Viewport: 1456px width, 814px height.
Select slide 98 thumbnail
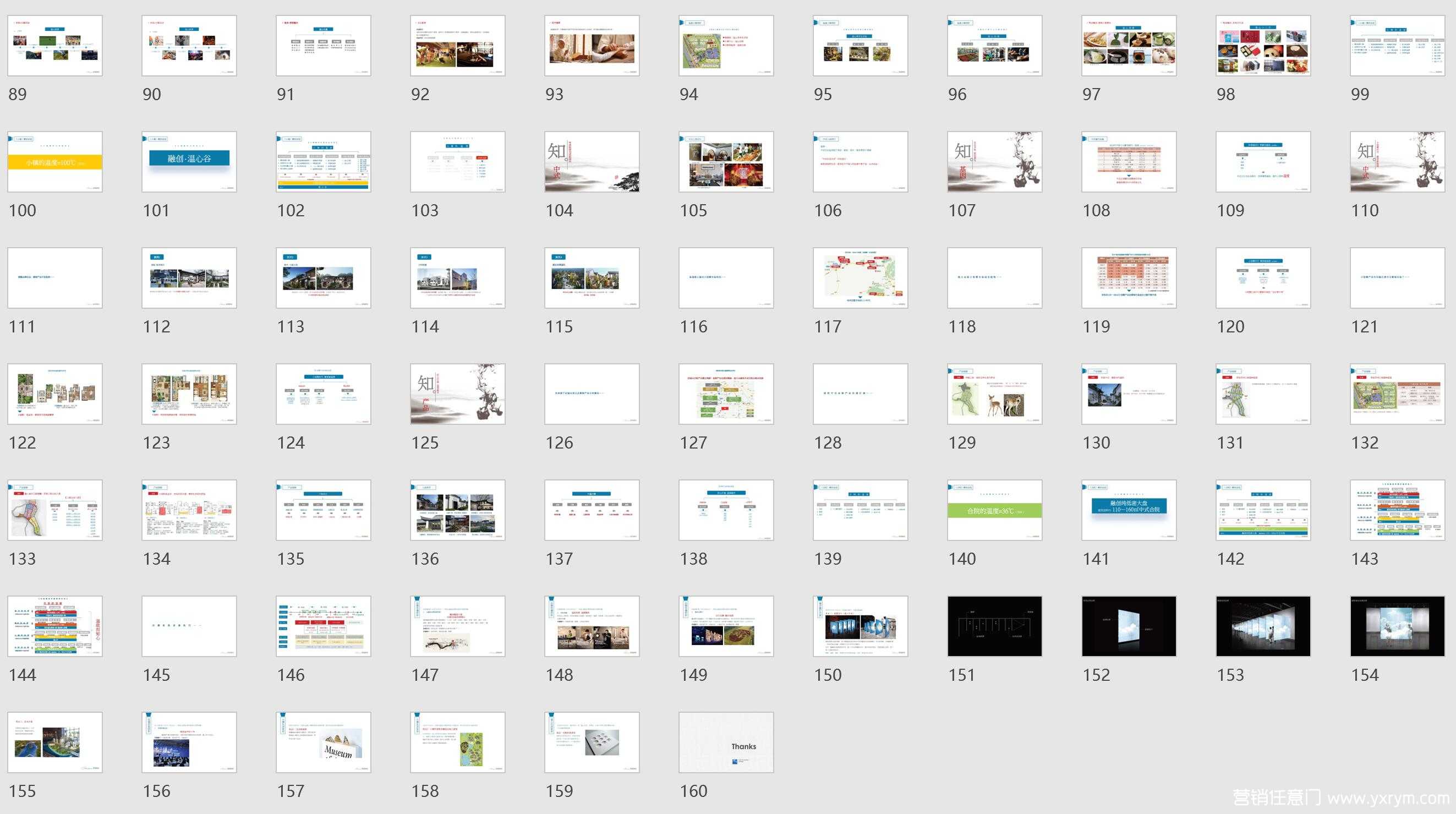coord(1263,46)
